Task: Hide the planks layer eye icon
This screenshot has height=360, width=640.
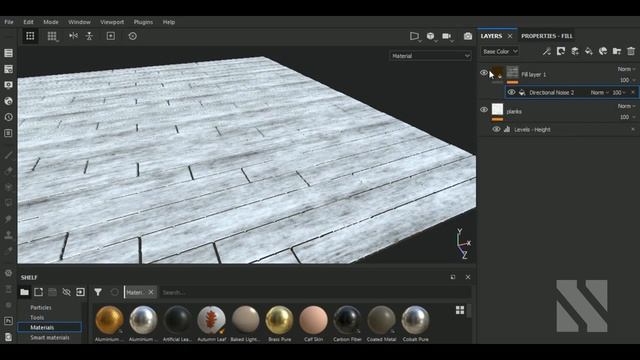Action: click(x=484, y=109)
